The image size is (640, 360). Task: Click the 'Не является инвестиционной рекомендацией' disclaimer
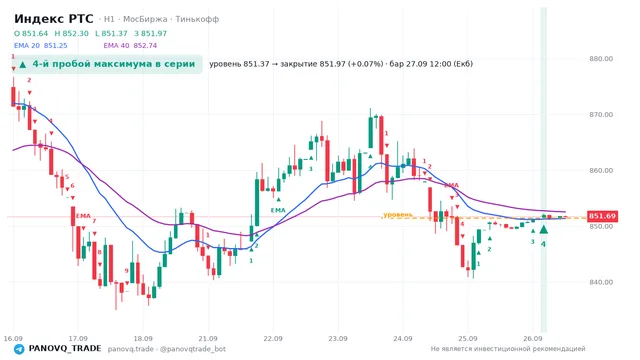(508, 349)
